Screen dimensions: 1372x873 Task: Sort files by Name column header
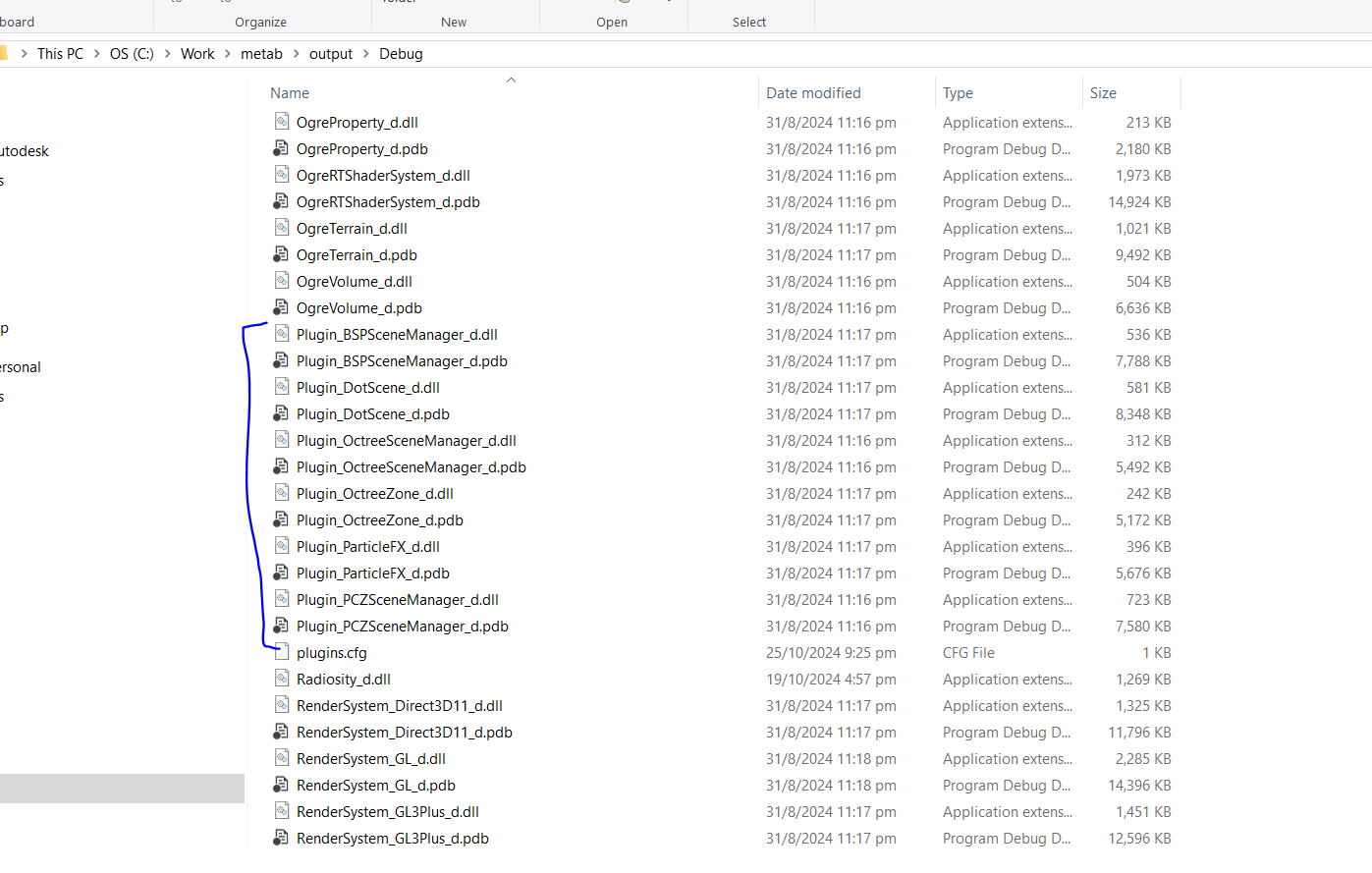click(290, 93)
